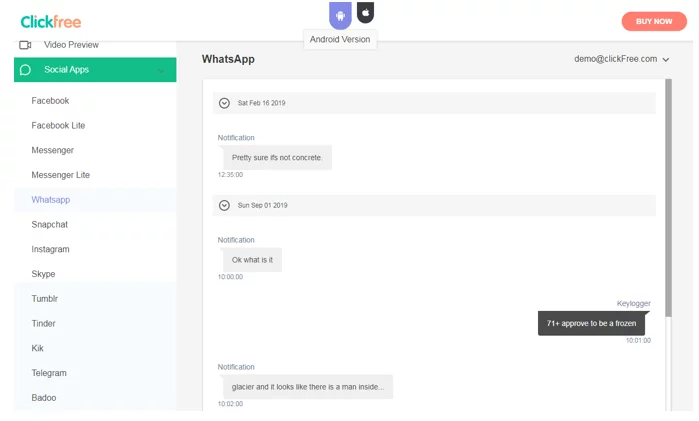Screen dimensions: 699x421
Task: Select Social Apps menu header
Action: tap(95, 70)
